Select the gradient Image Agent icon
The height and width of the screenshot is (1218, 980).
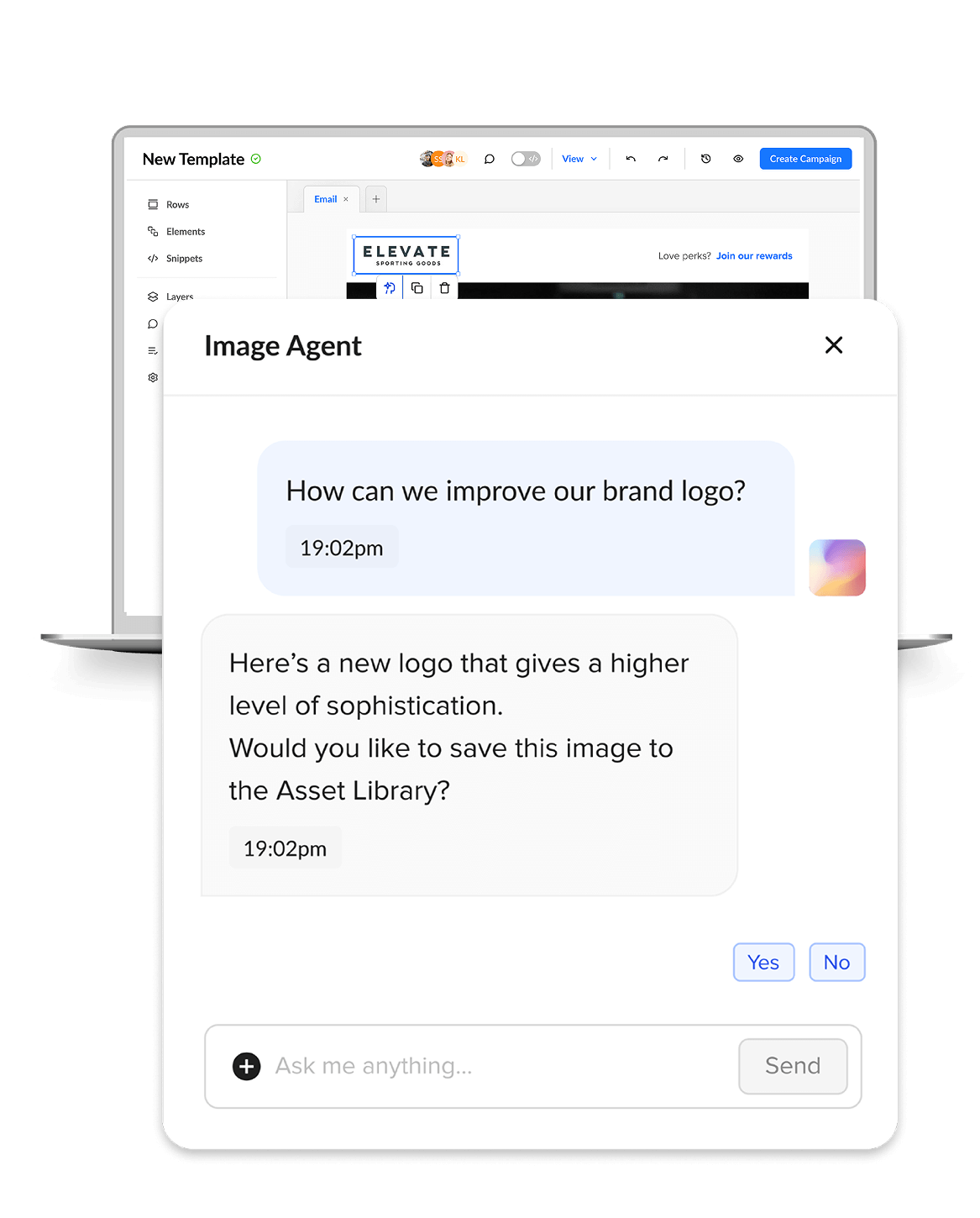coord(837,568)
